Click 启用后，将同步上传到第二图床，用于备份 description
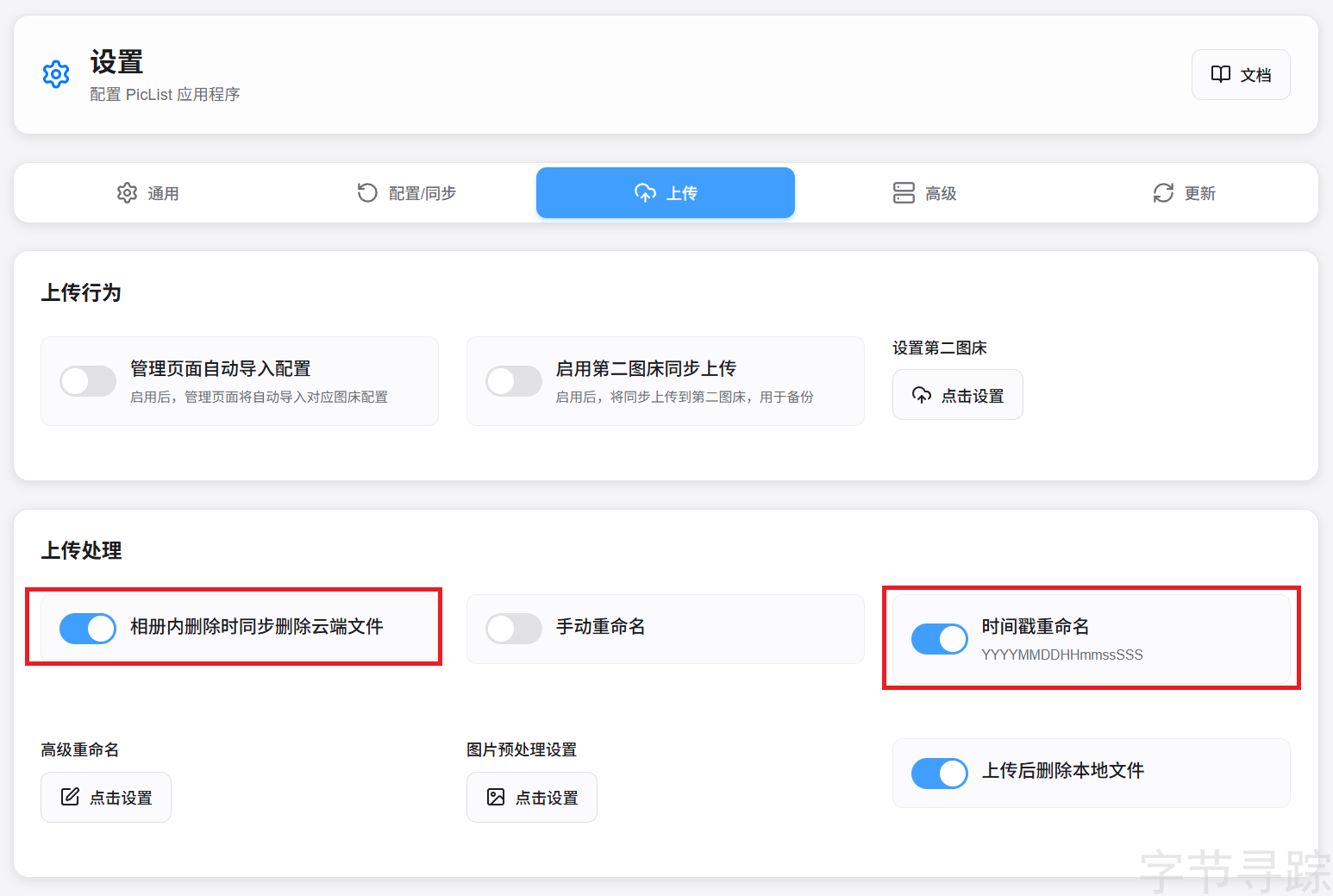 click(x=685, y=398)
